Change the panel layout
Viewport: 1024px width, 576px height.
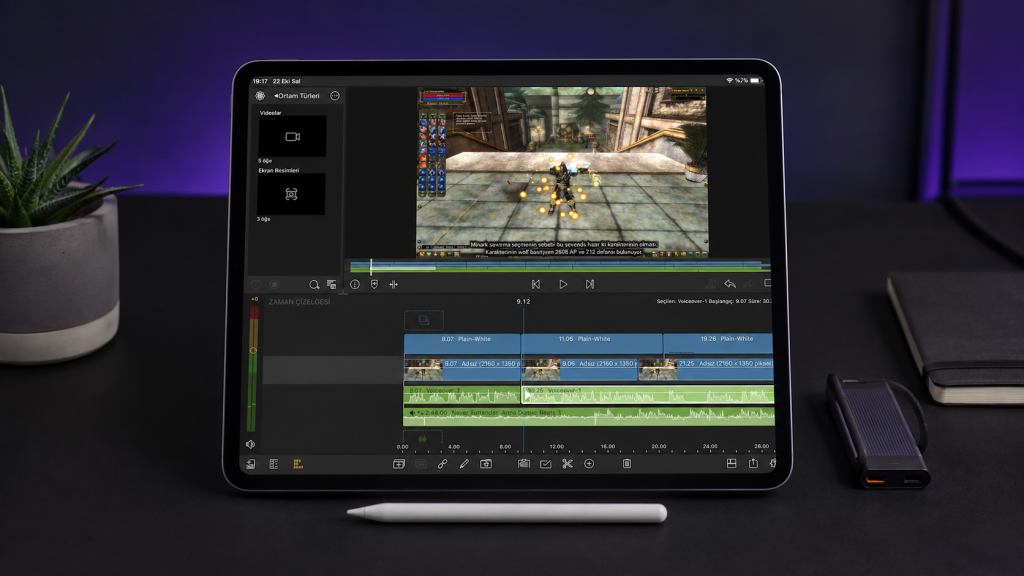731,464
